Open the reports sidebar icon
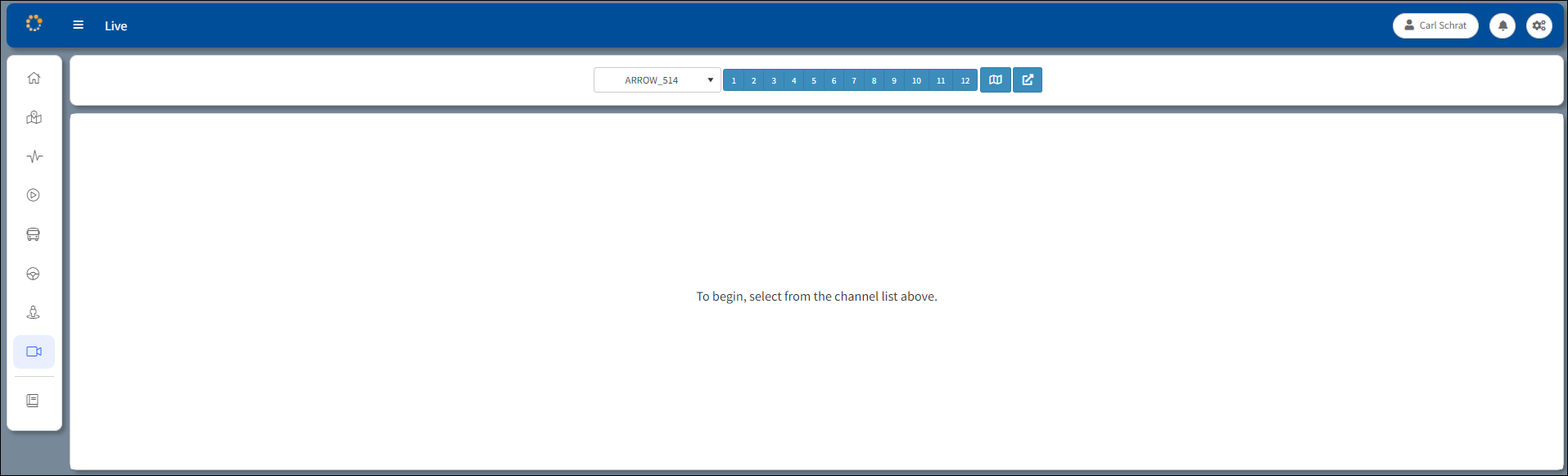 point(34,401)
